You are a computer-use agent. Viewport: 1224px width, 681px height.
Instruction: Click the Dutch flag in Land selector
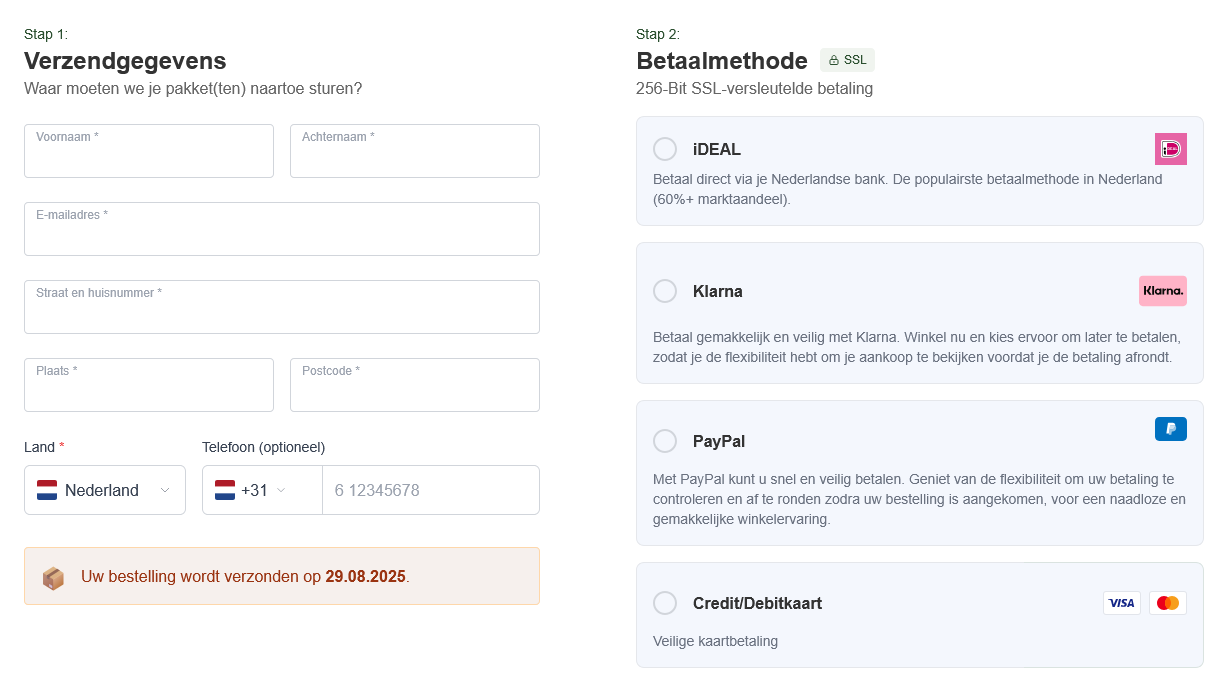click(47, 490)
